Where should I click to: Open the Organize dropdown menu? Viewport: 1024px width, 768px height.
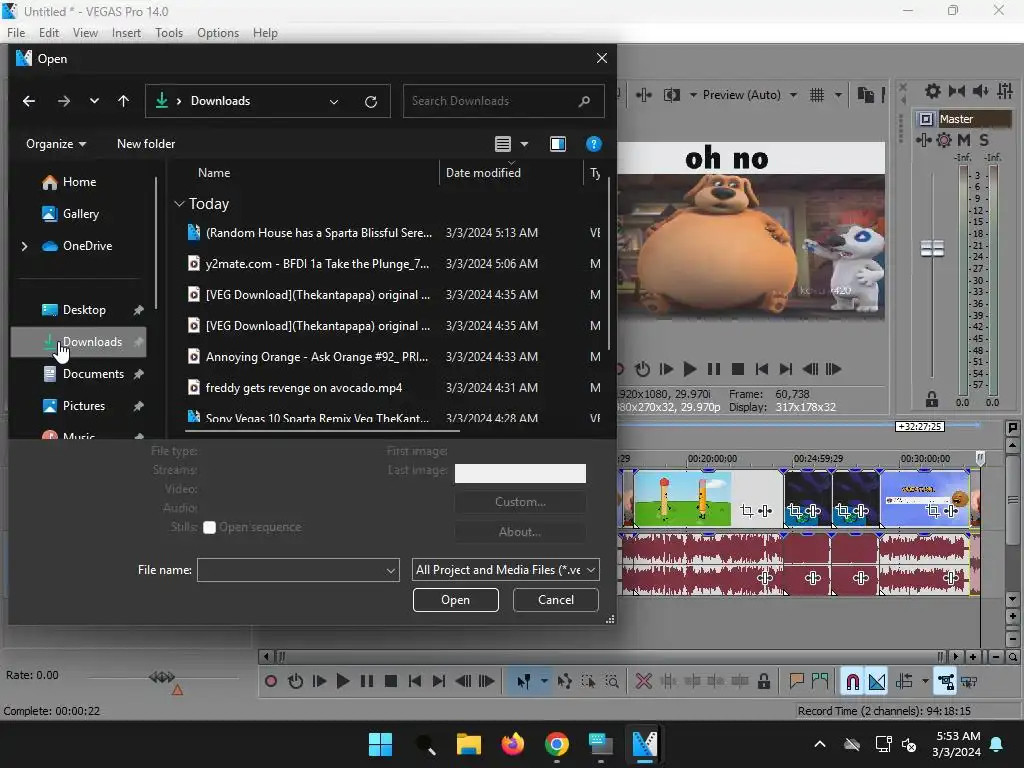pyautogui.click(x=56, y=144)
